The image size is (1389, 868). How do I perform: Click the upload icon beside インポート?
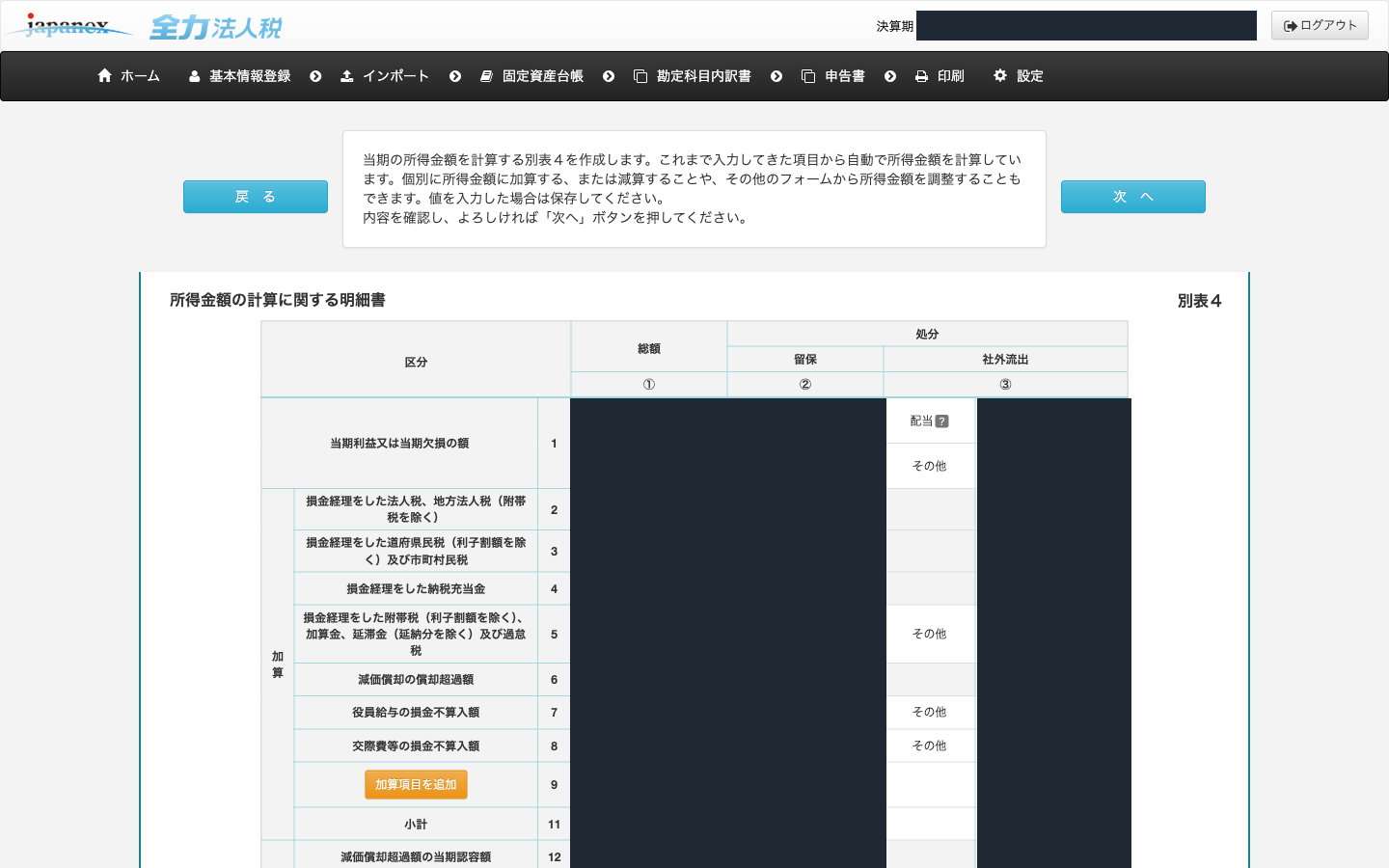pos(347,76)
